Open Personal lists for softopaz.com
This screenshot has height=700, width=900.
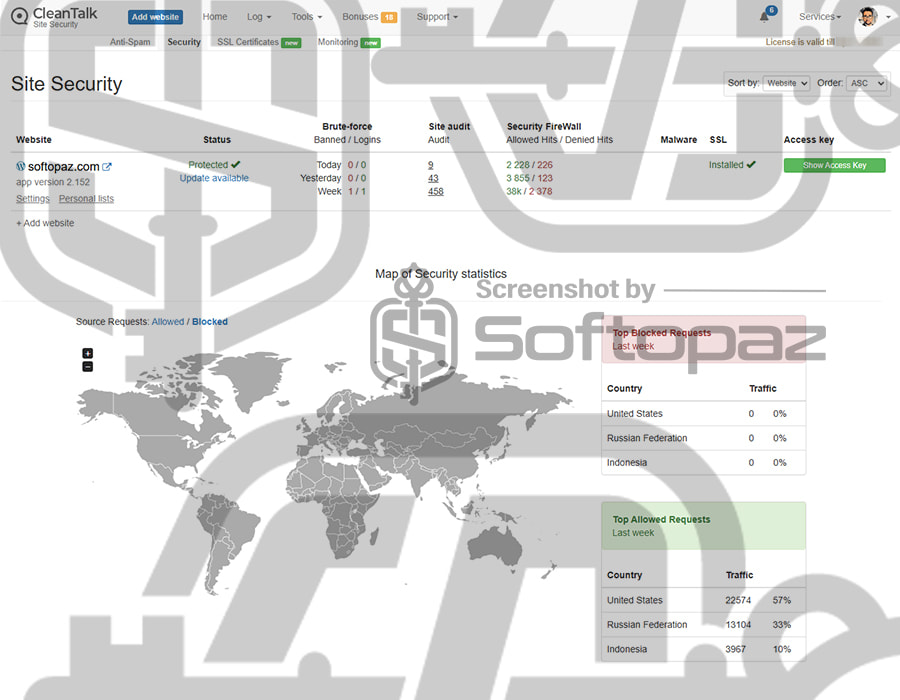(86, 199)
